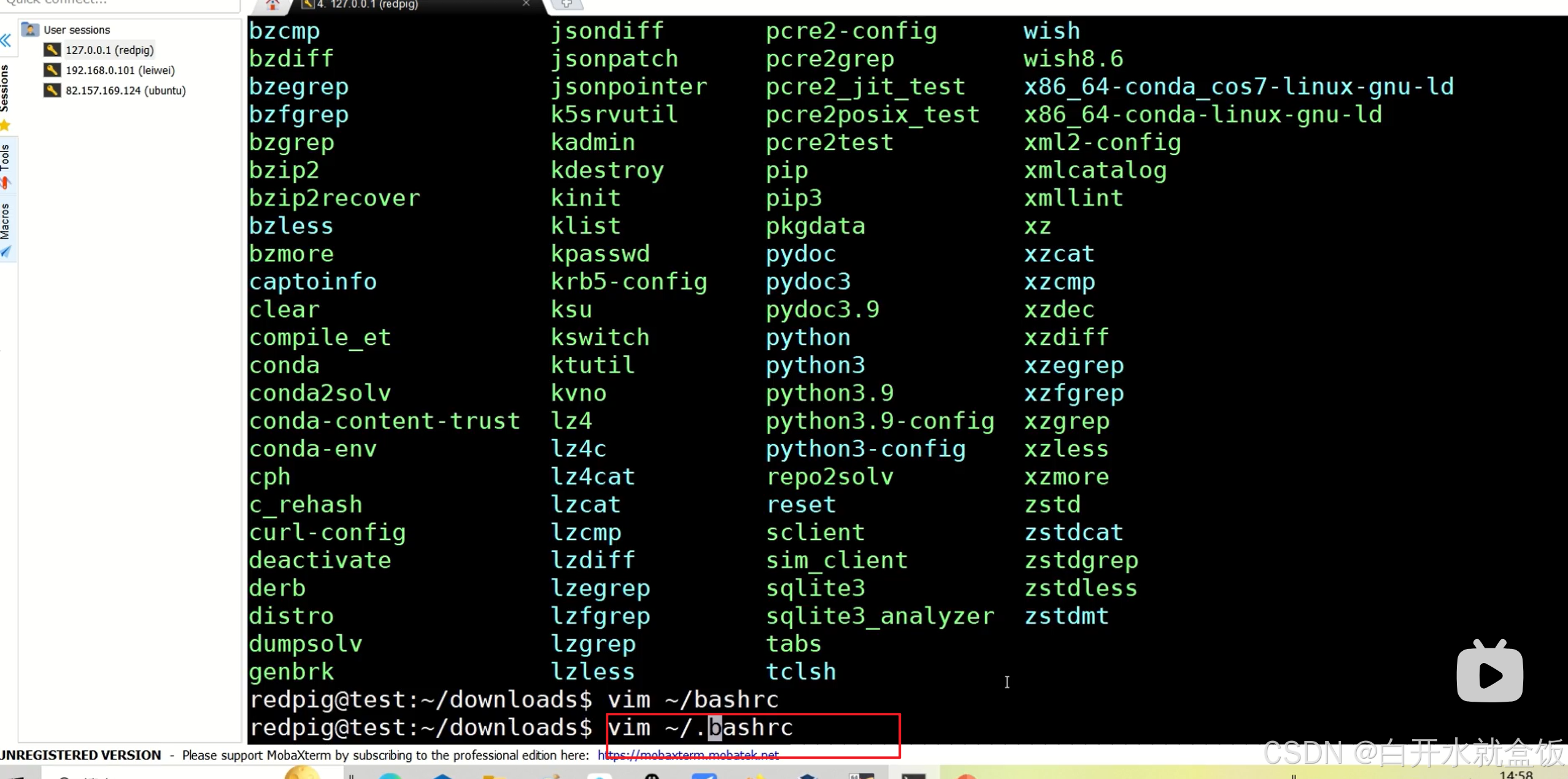Open the mobaxterm.mobatek.net link
The width and height of the screenshot is (1568, 779).
(688, 755)
